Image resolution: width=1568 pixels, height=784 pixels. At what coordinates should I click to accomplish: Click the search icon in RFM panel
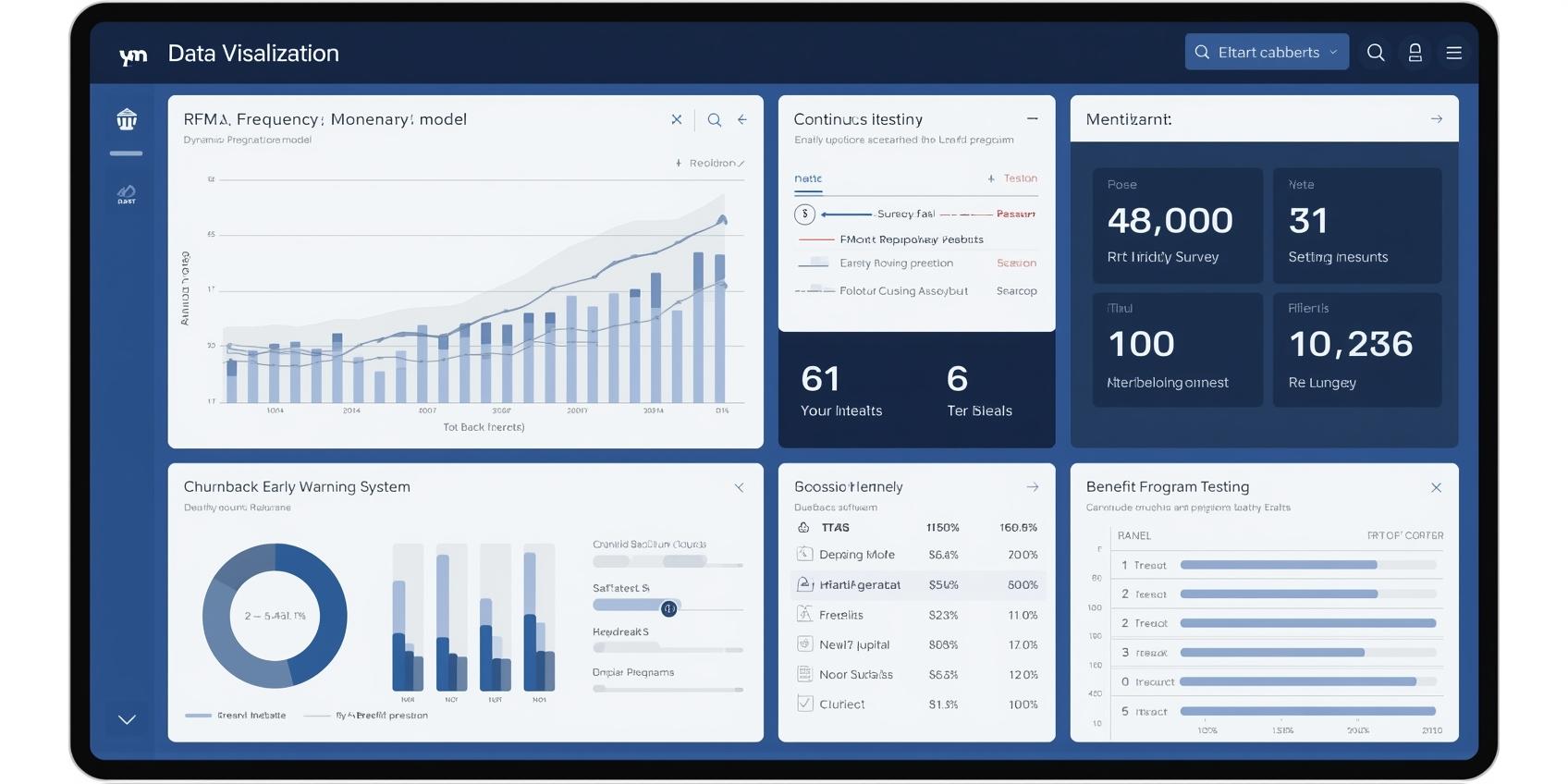tap(714, 119)
